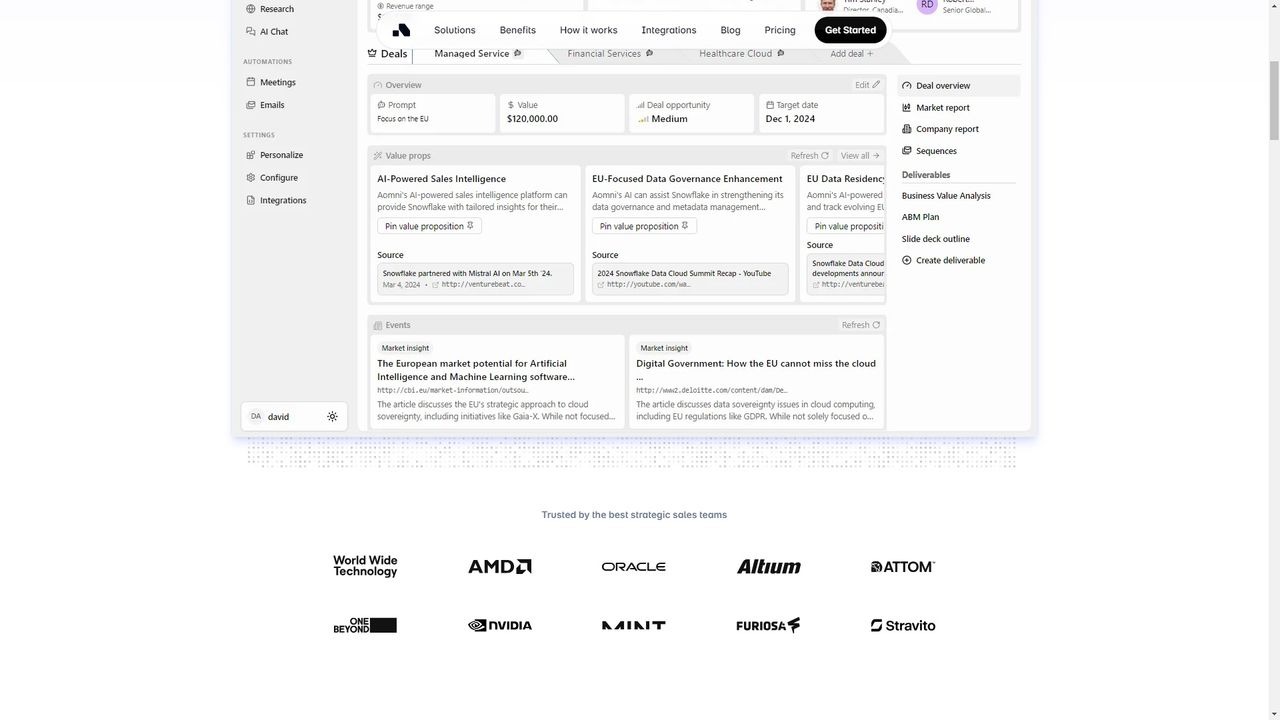Screen dimensions: 1280x720
Task: Click the Deals crown icon
Action: (372, 54)
